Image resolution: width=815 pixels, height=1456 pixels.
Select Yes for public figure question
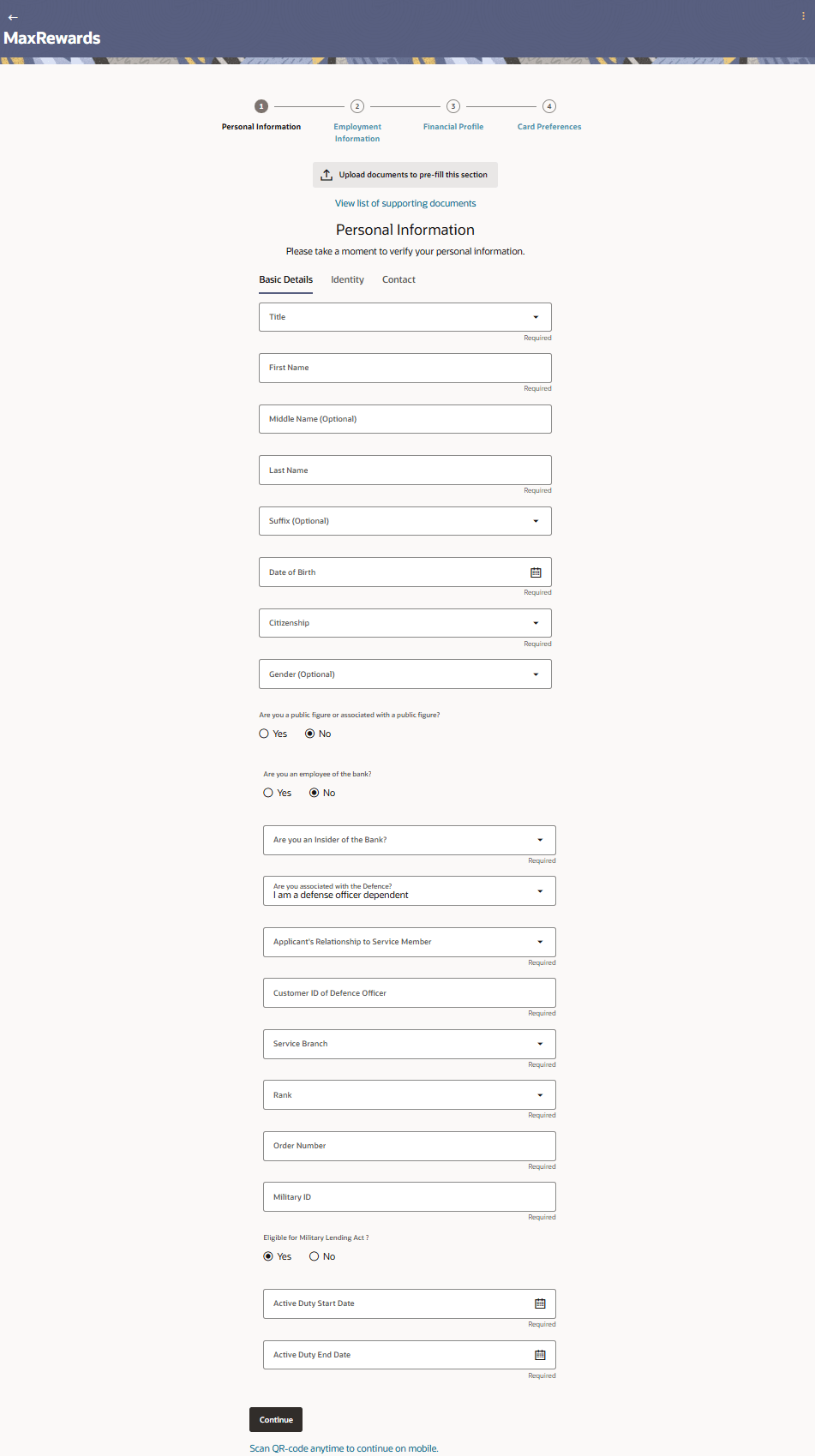pyautogui.click(x=264, y=734)
